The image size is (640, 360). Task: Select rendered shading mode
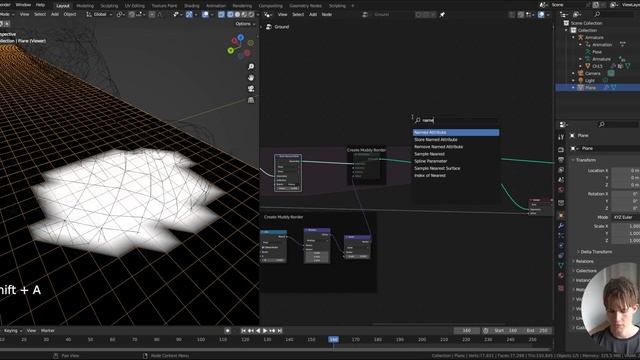click(x=251, y=14)
